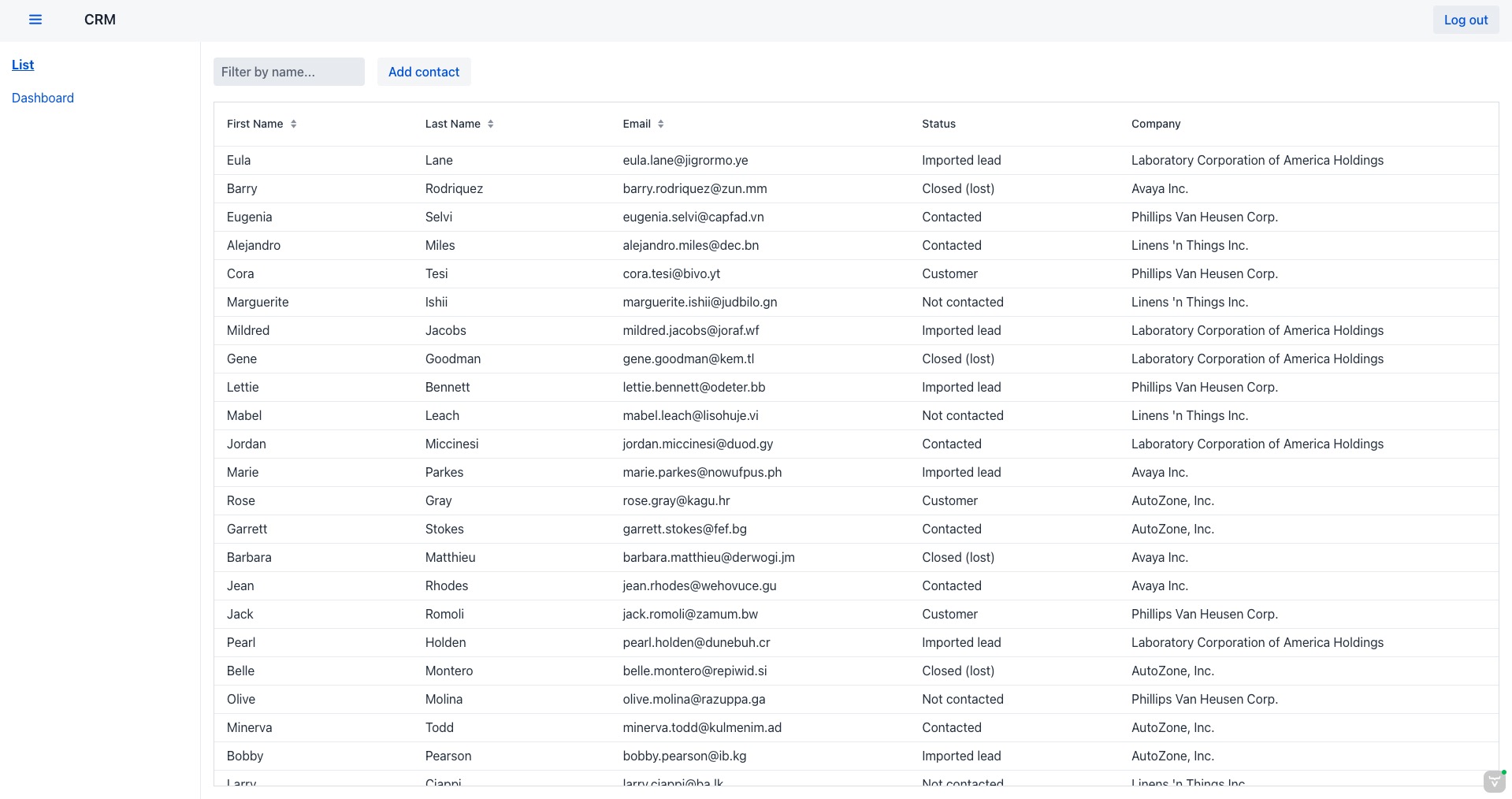Open contact row for Eula Lane

[856, 160]
